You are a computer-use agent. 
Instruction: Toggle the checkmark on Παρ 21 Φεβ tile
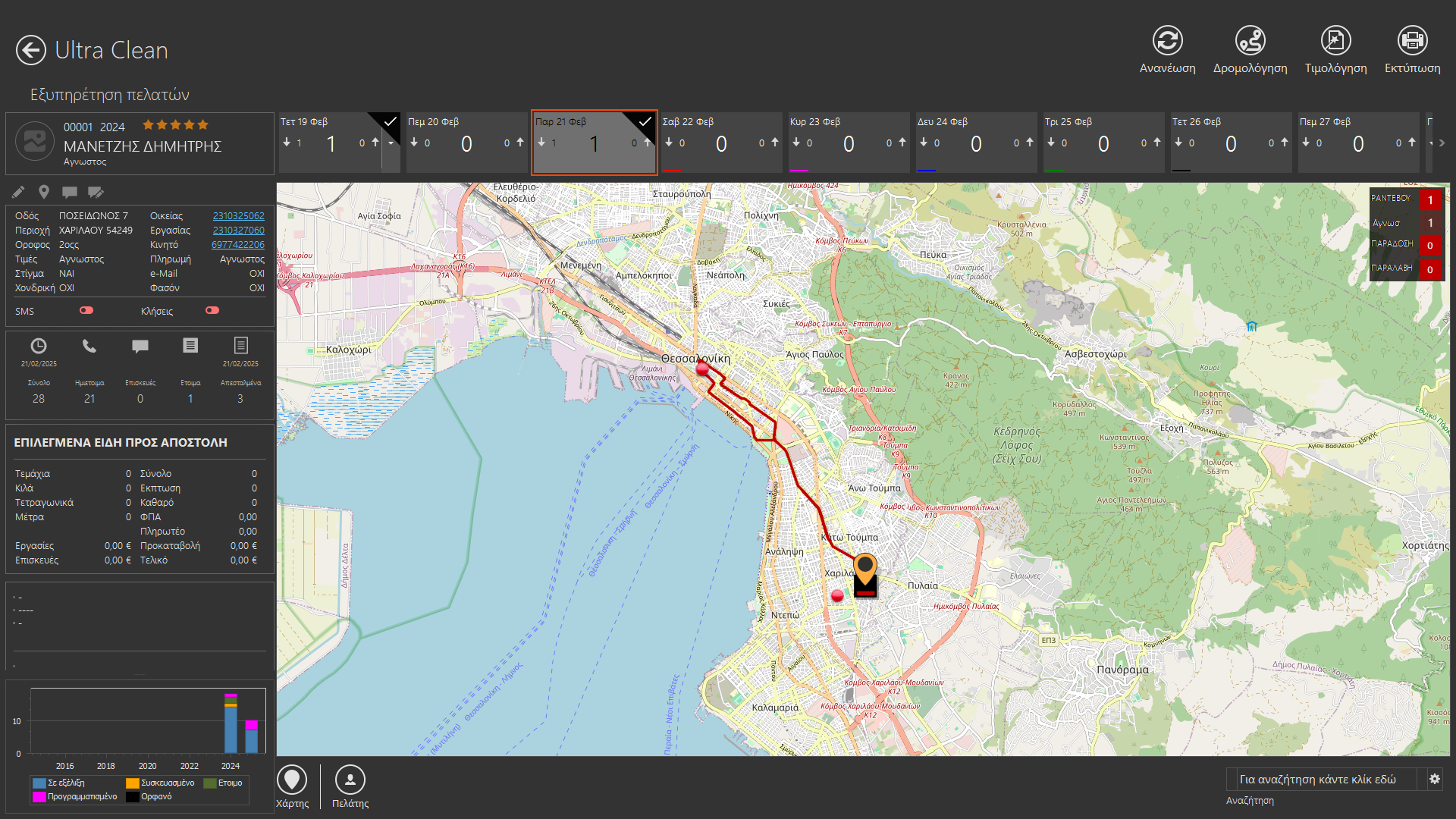click(x=645, y=121)
